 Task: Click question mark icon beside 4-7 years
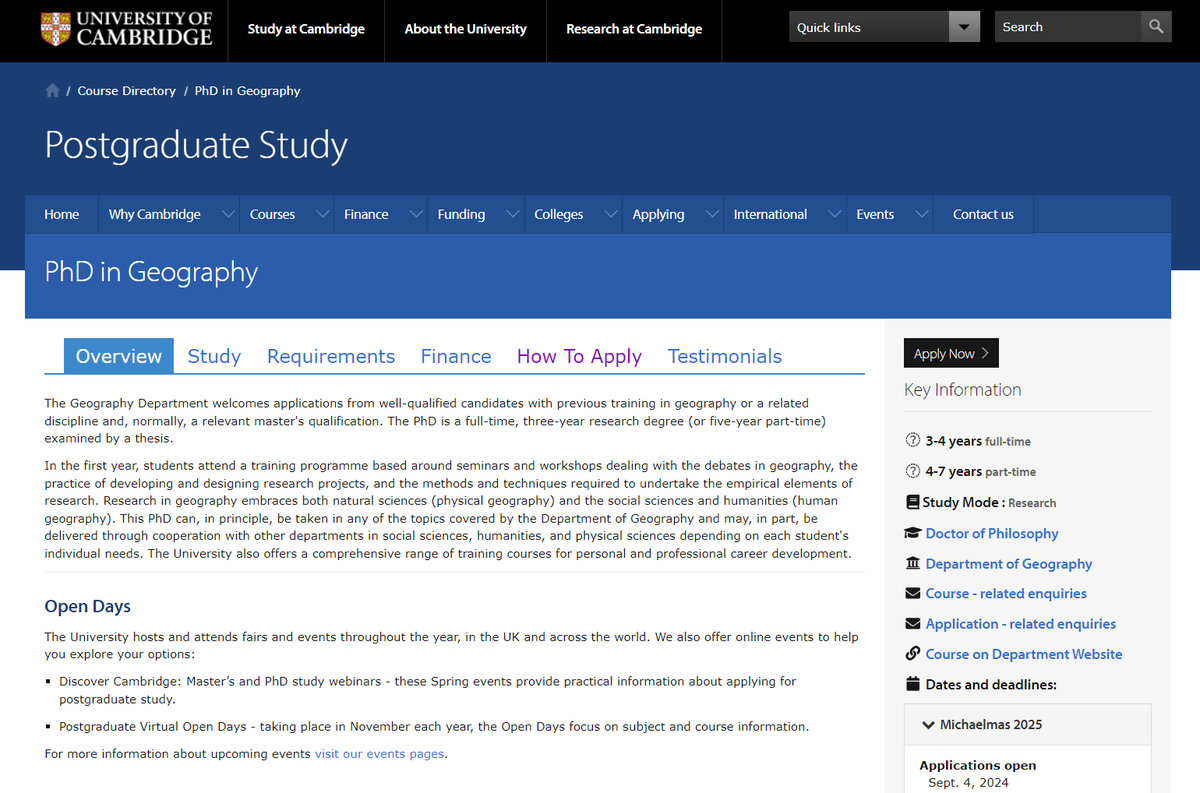[912, 471]
